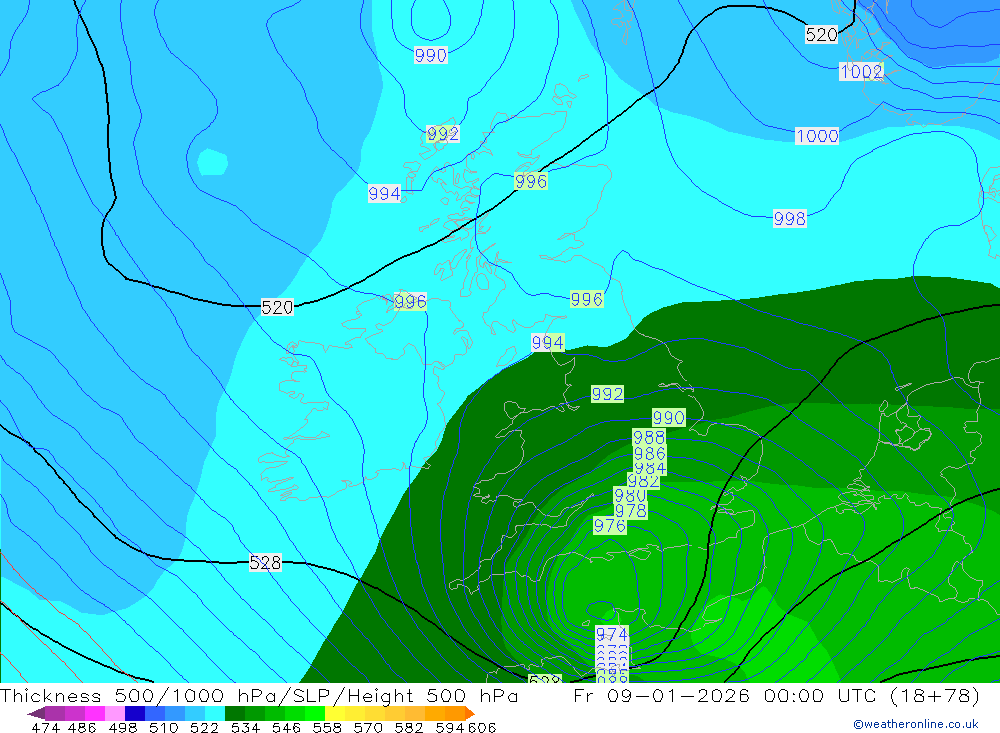Screen dimensions: 1000x733
Task: Click the legend value 474
Action: coord(45,727)
